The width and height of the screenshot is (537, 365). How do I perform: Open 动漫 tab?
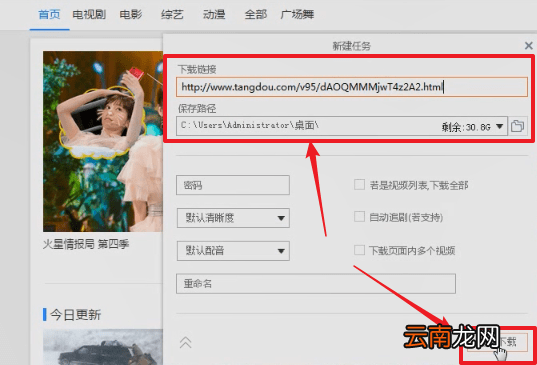(214, 14)
